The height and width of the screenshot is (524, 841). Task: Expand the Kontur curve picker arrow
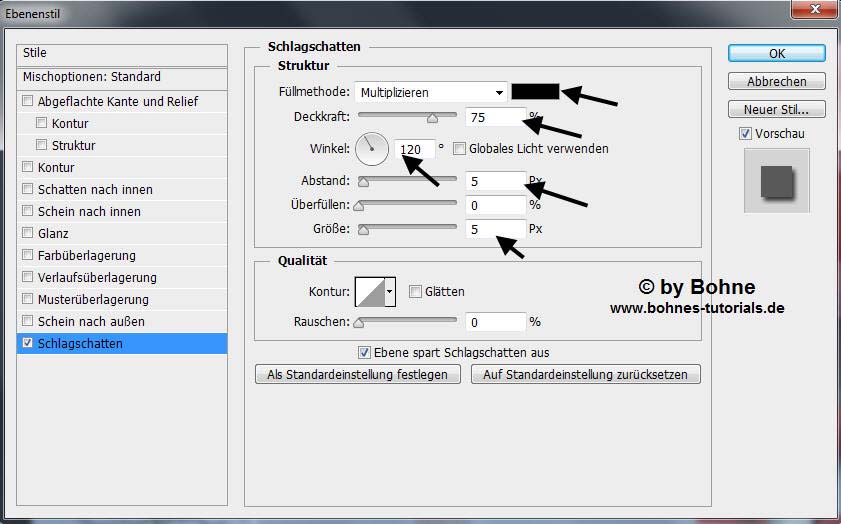390,291
